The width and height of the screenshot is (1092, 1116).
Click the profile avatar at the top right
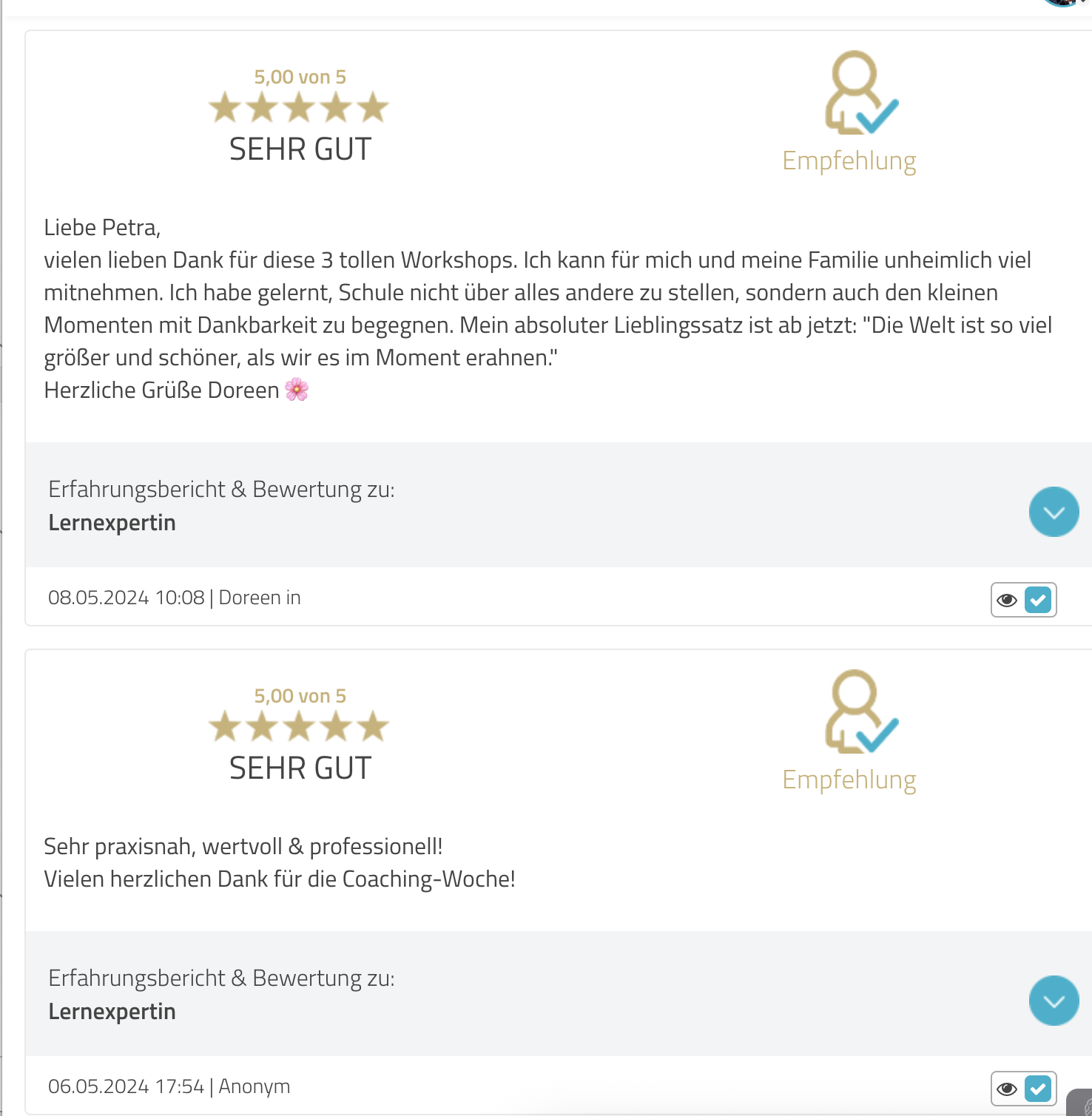coord(1063,2)
